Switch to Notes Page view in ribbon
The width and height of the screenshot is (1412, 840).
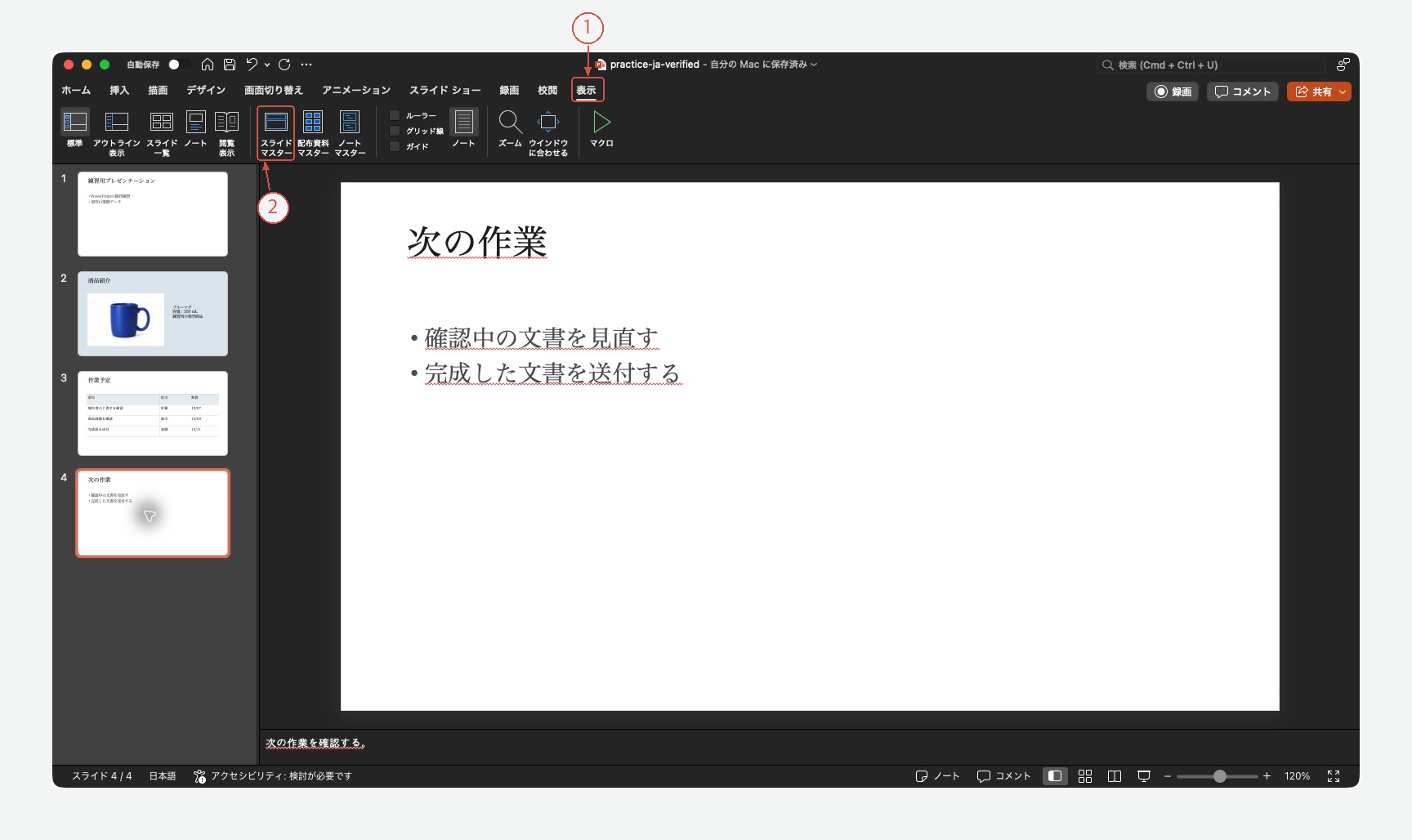pos(196,129)
